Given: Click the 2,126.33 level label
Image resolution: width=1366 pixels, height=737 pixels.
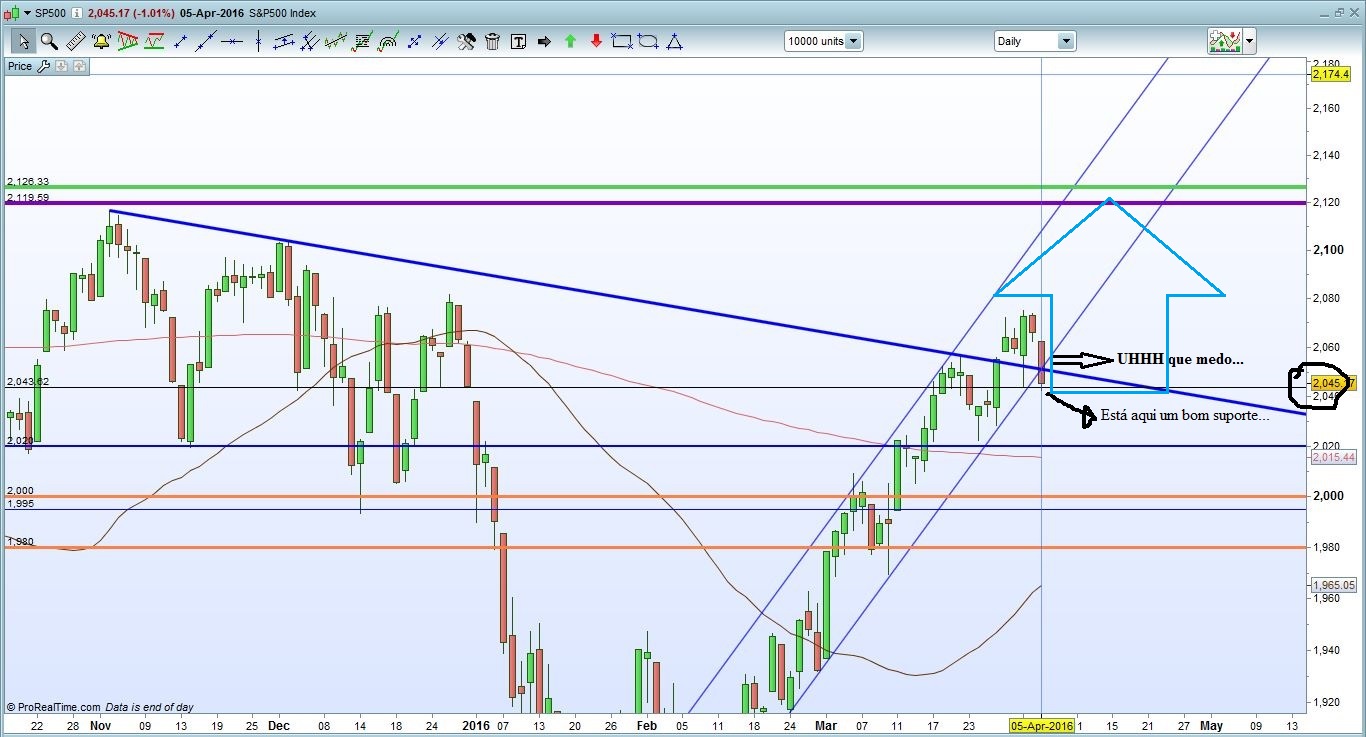Looking at the screenshot, I should coord(27,182).
